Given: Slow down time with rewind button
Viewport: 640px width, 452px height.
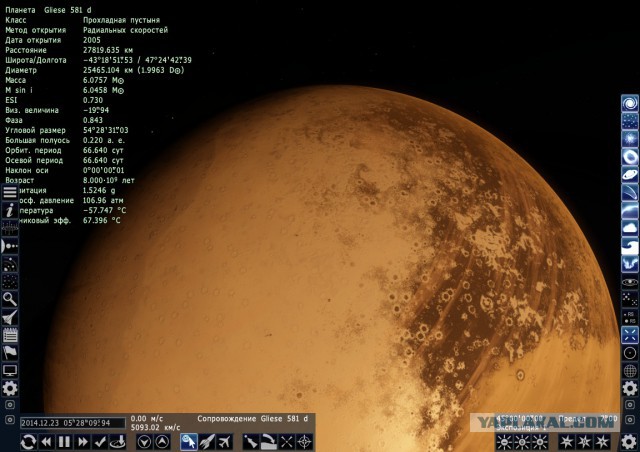Looking at the screenshot, I should pos(46,442).
